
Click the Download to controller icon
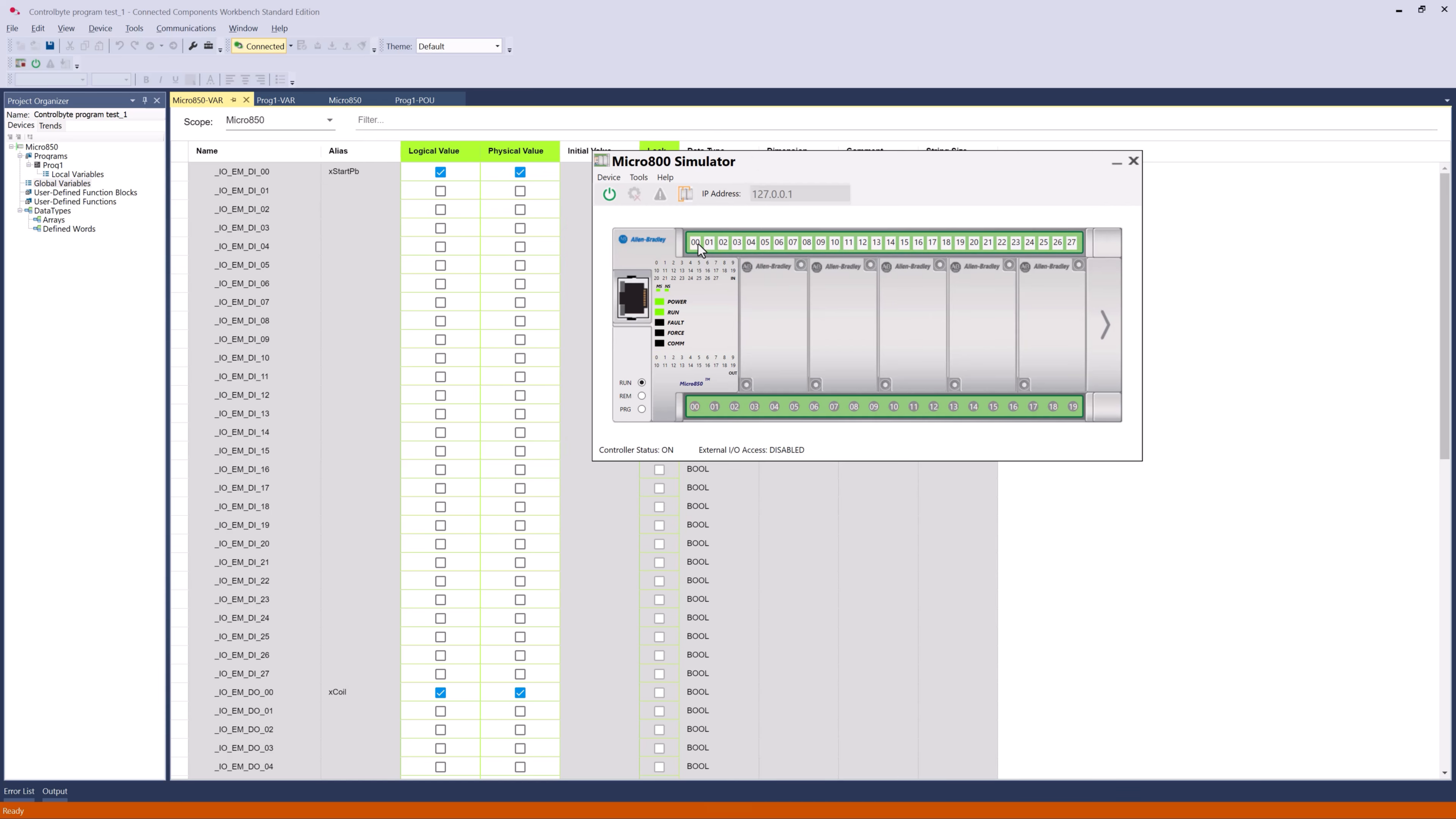coord(332,46)
